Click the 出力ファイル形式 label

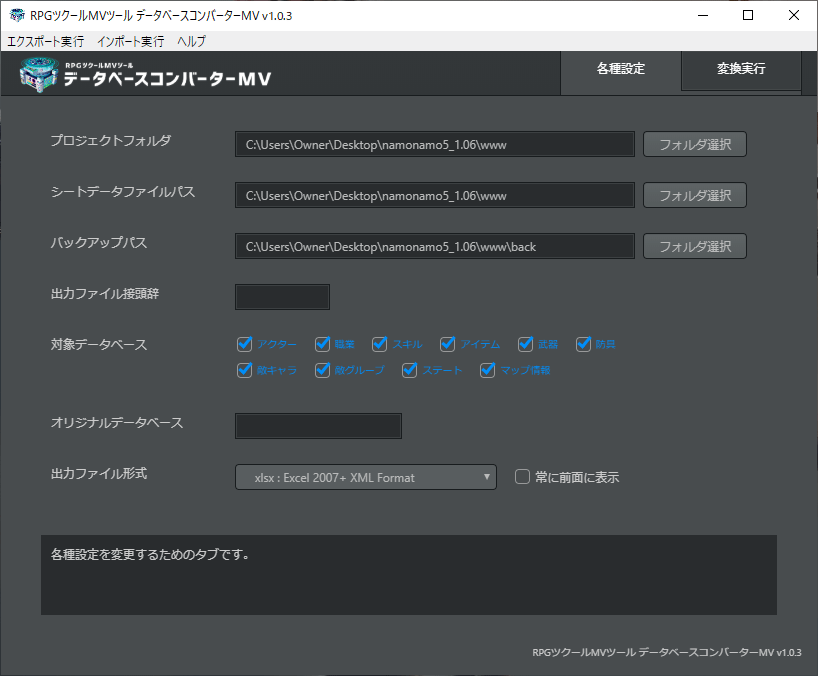click(99, 474)
